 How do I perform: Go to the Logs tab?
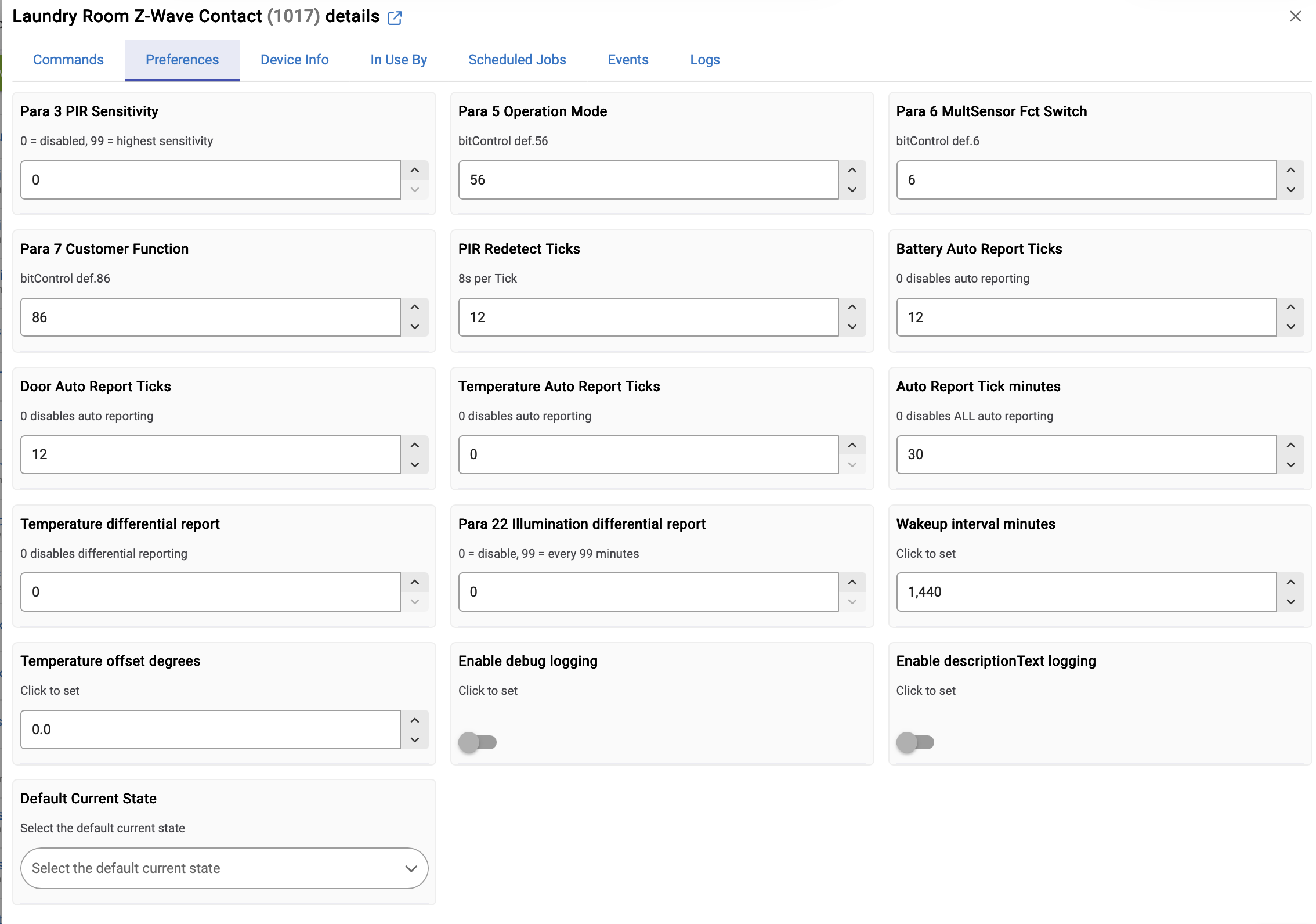point(704,60)
